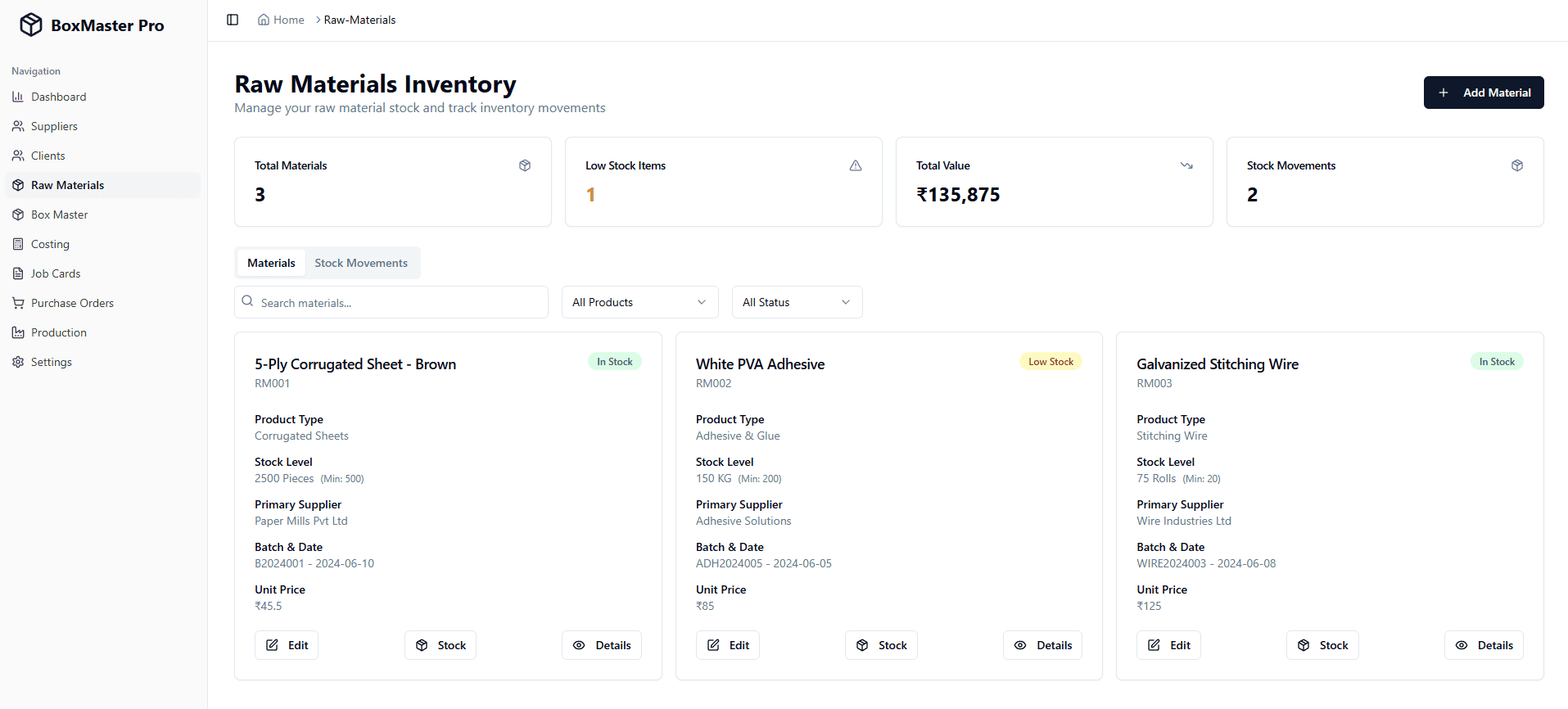
Task: Expand the All Products dropdown
Action: pyautogui.click(x=640, y=302)
